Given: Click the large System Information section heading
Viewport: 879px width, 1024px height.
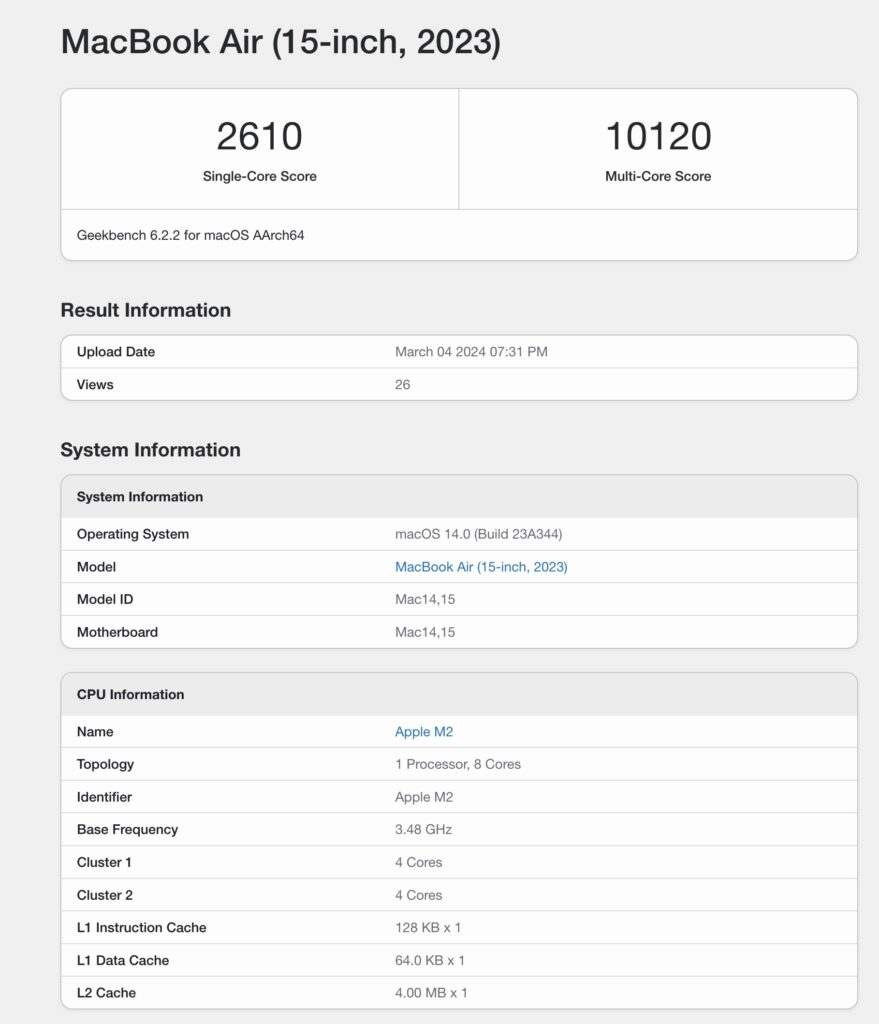Looking at the screenshot, I should click(x=150, y=450).
